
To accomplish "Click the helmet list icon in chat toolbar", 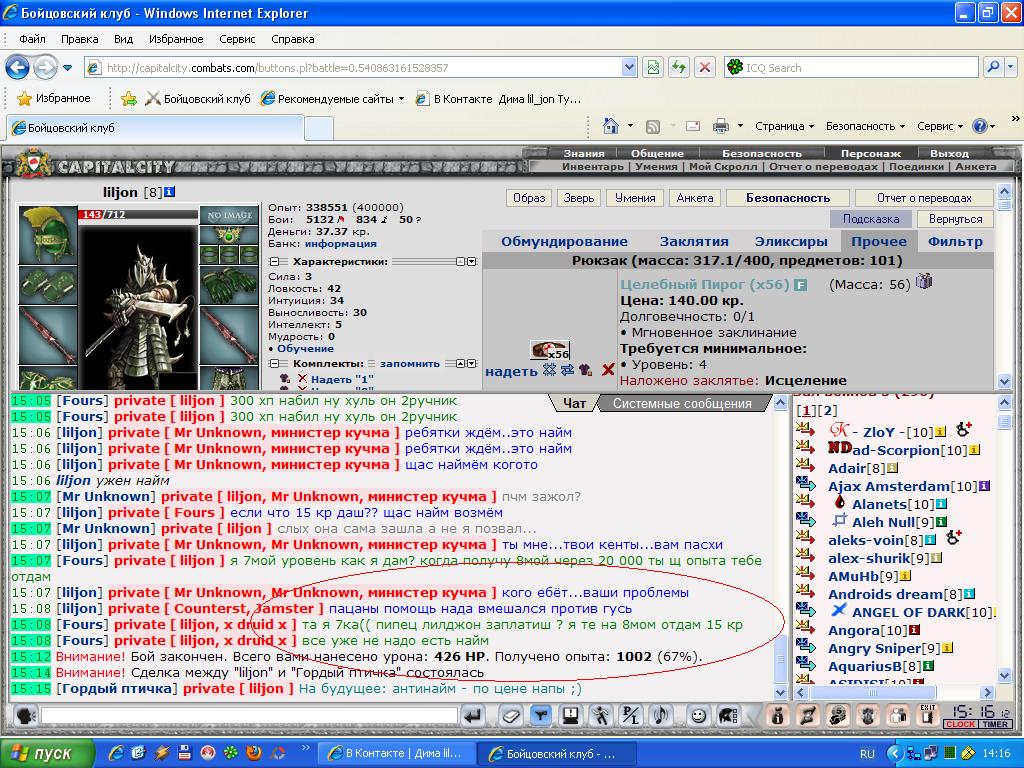I will tap(728, 716).
